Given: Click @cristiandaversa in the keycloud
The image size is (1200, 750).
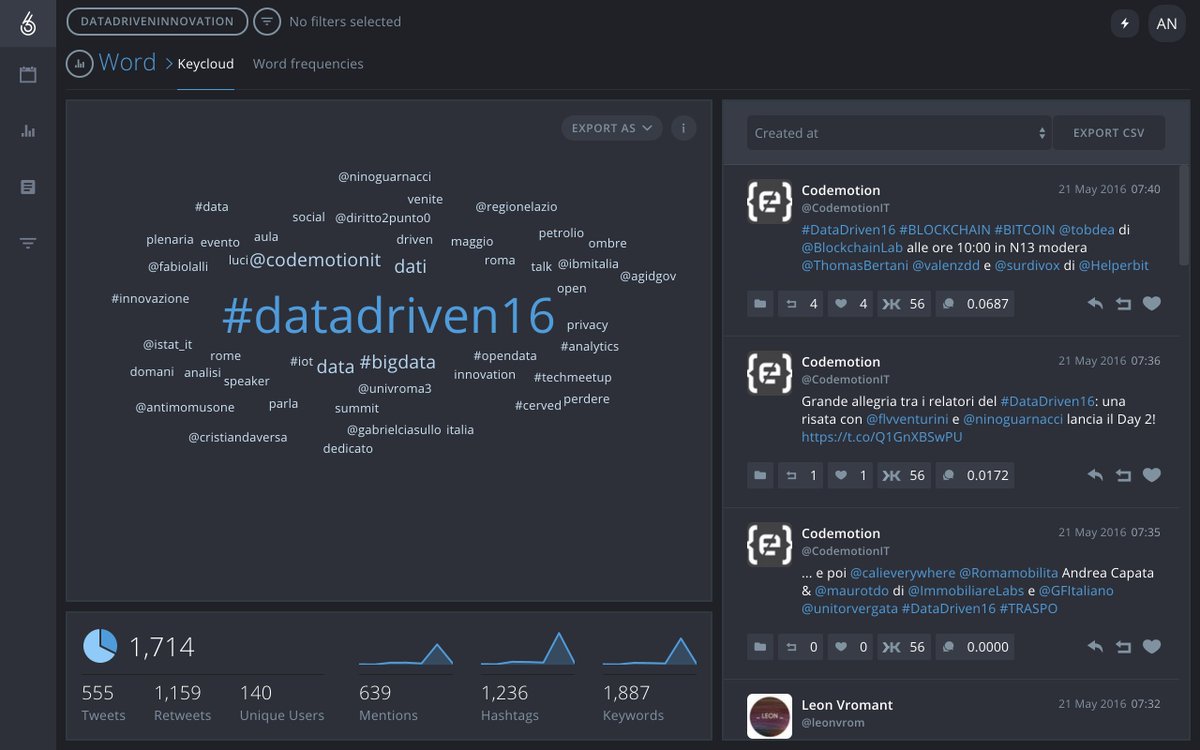Looking at the screenshot, I should click(238, 438).
